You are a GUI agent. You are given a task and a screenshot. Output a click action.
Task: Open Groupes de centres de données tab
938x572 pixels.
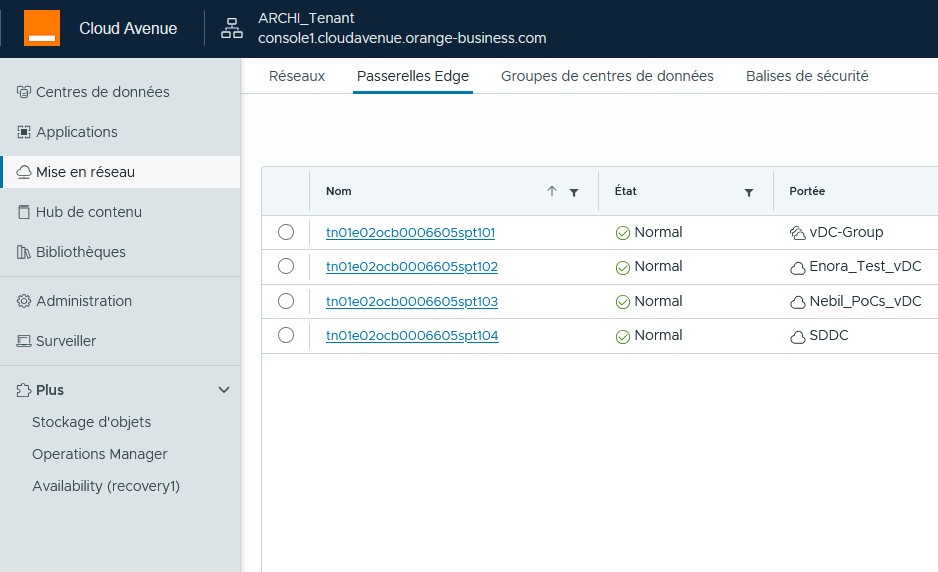point(607,76)
